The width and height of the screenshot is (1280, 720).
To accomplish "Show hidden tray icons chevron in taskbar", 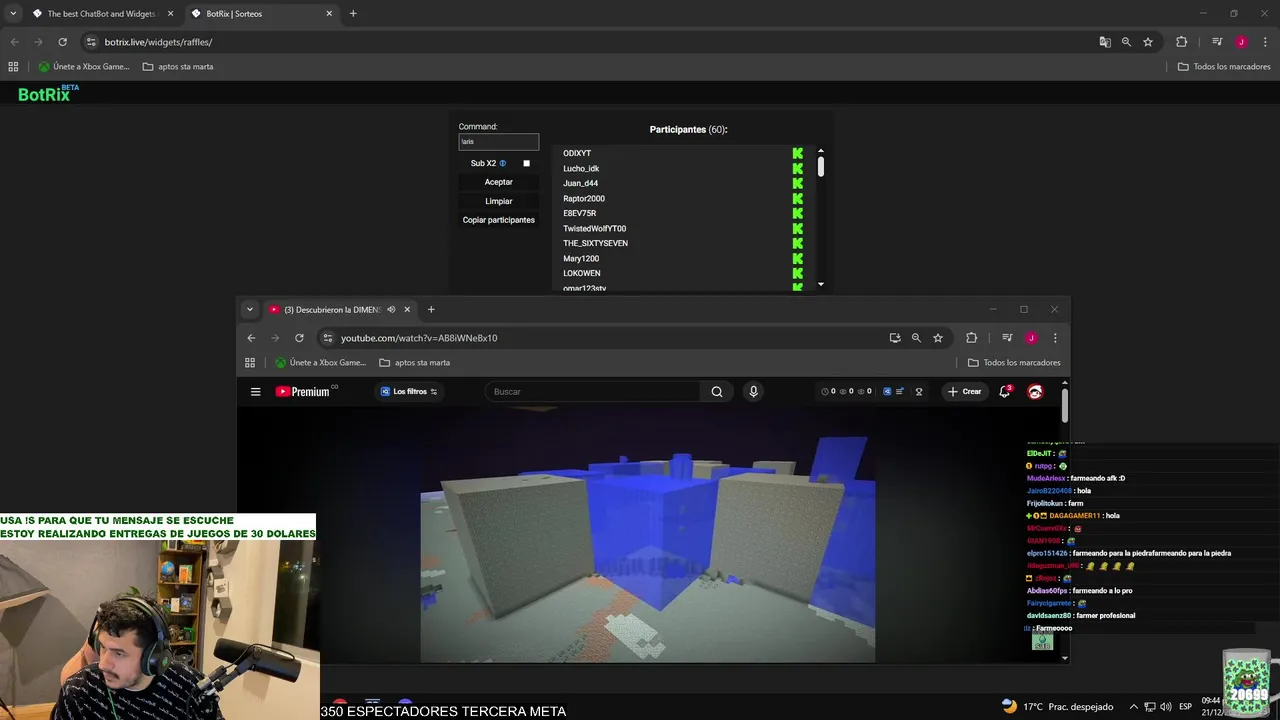I will click(x=1133, y=707).
